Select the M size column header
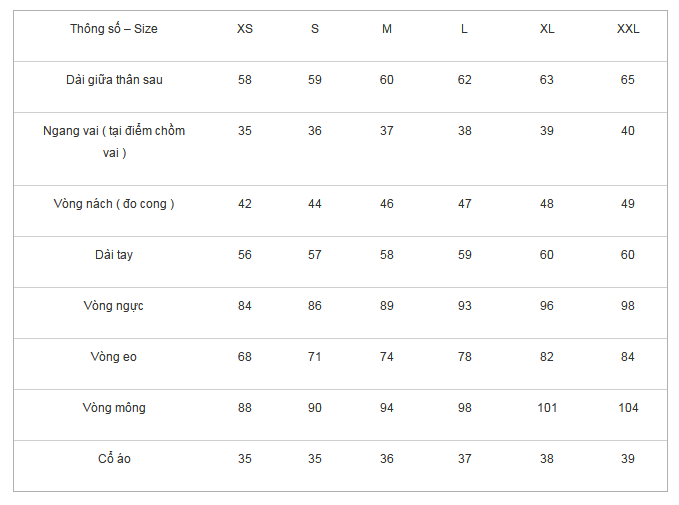 (x=387, y=29)
